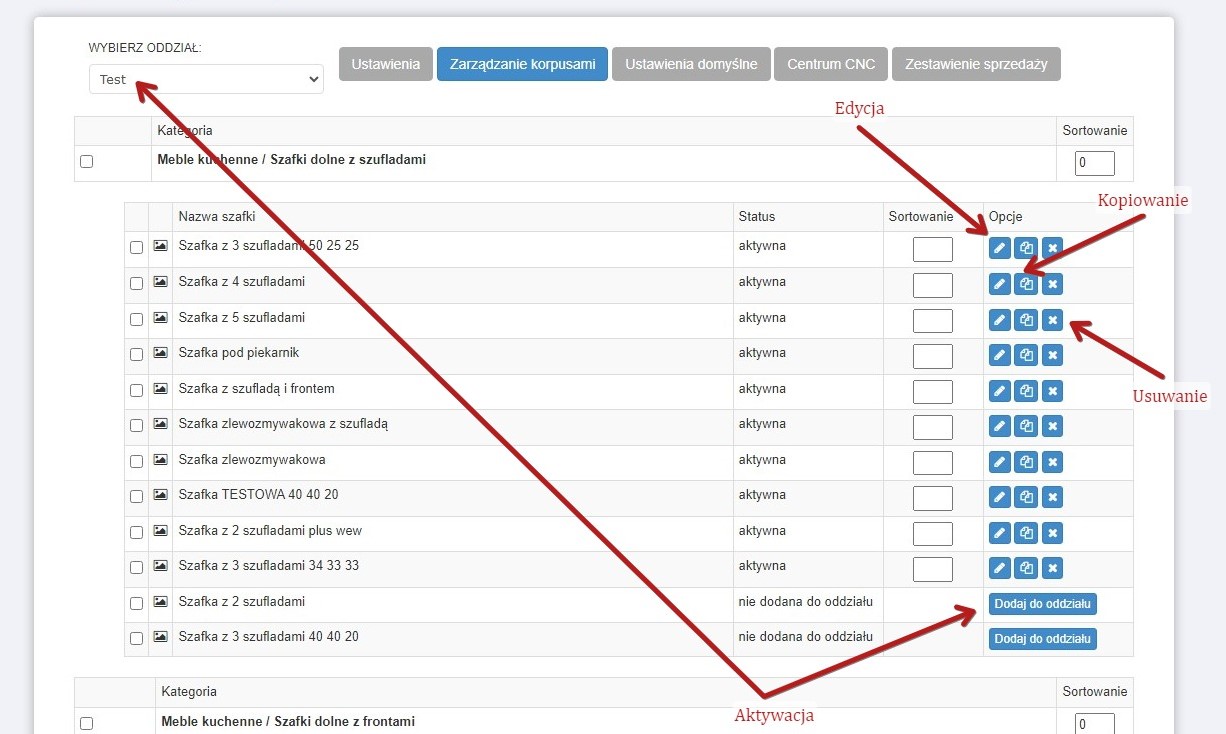Copy Szafka zlewozmywakowa z szufladą
Screen dimensions: 1226x734
click(1026, 426)
